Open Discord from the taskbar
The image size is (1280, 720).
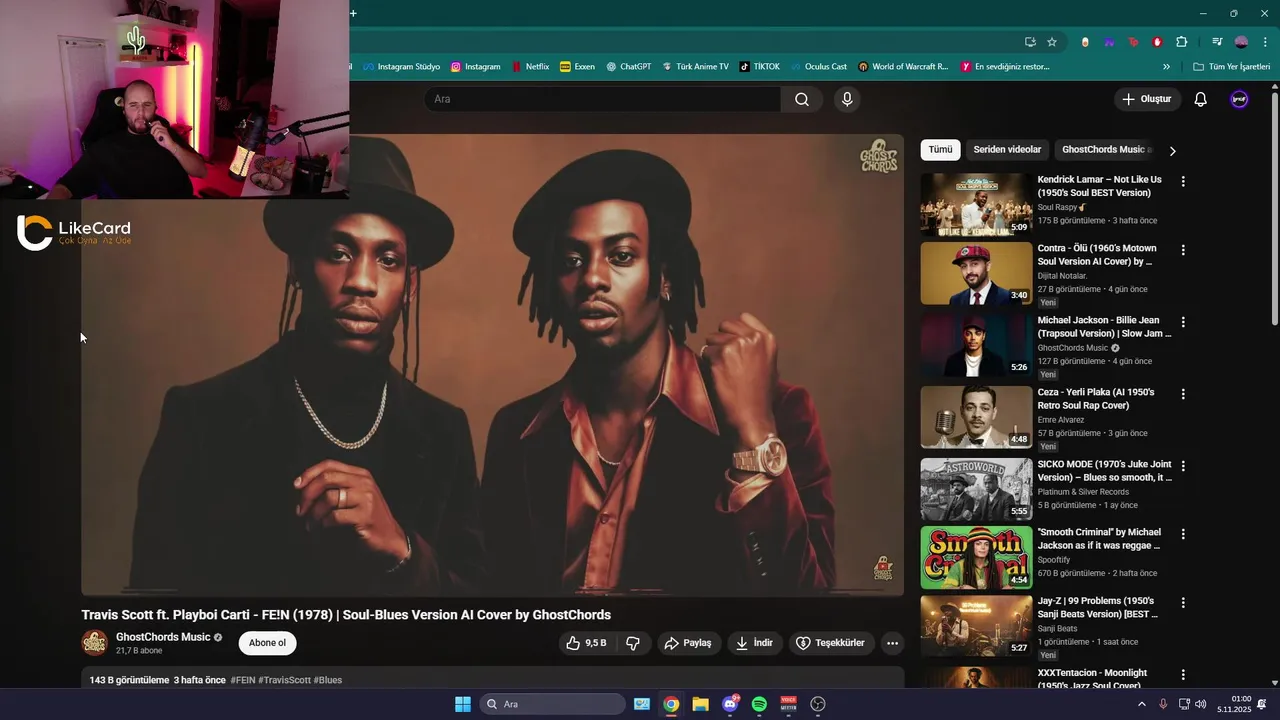coord(730,704)
